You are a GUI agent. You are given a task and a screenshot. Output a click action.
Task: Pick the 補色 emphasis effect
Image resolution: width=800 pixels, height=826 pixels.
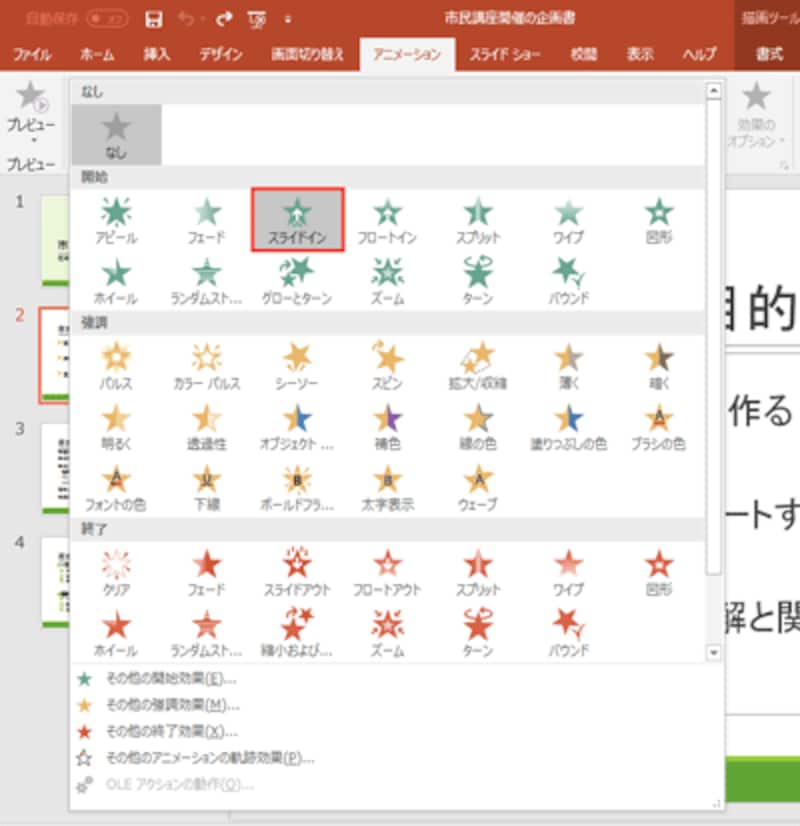(388, 427)
